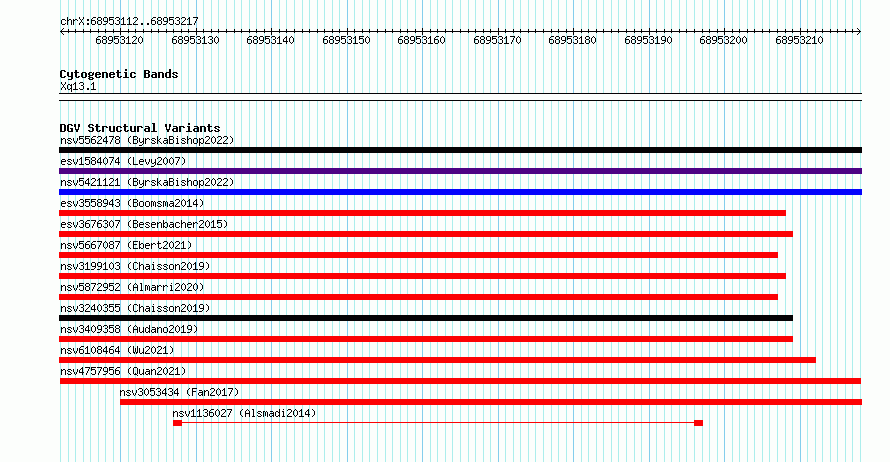The image size is (890, 462).
Task: Click ruler position 68953150
Action: click(346, 40)
